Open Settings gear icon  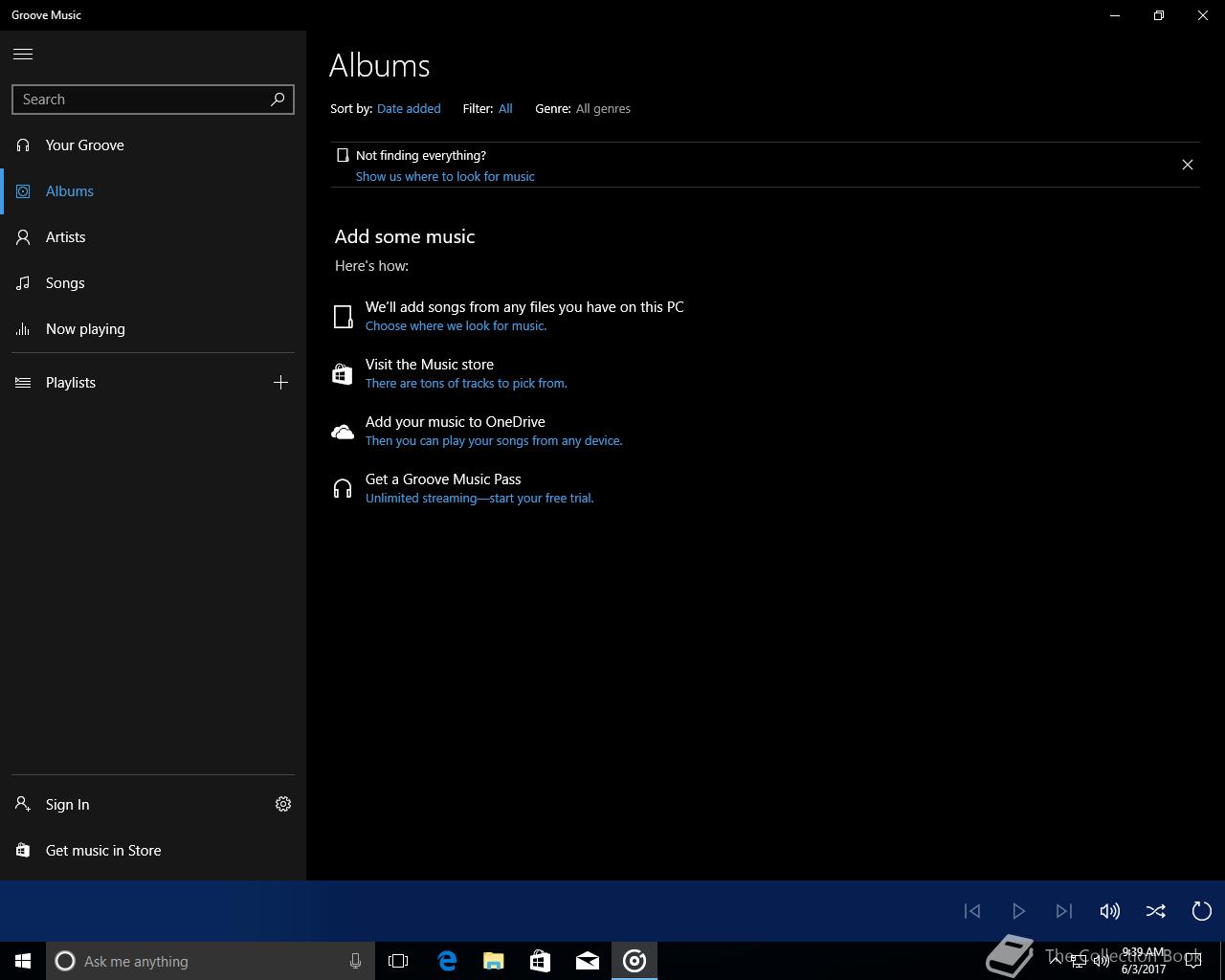[x=283, y=804]
